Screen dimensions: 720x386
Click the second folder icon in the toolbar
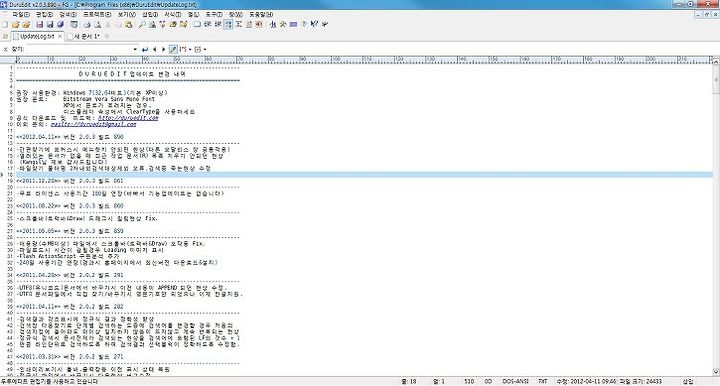tap(26, 24)
